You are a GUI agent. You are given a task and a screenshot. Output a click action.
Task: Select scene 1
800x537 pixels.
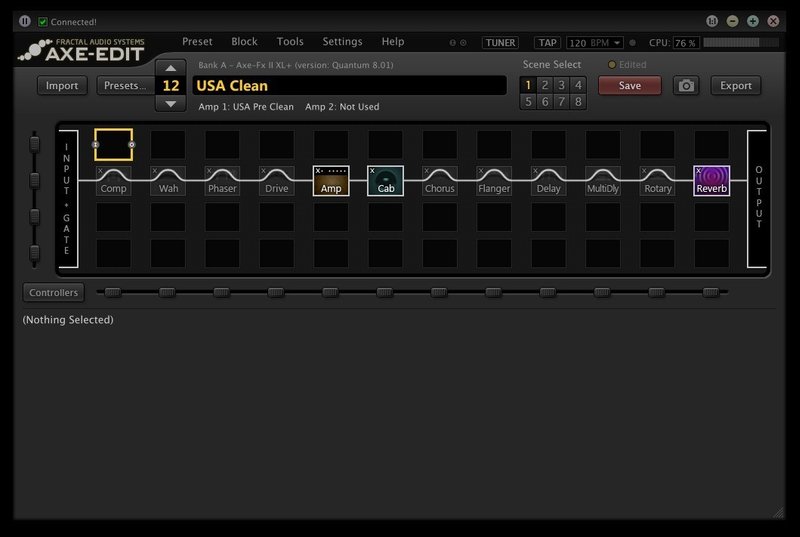tap(528, 85)
